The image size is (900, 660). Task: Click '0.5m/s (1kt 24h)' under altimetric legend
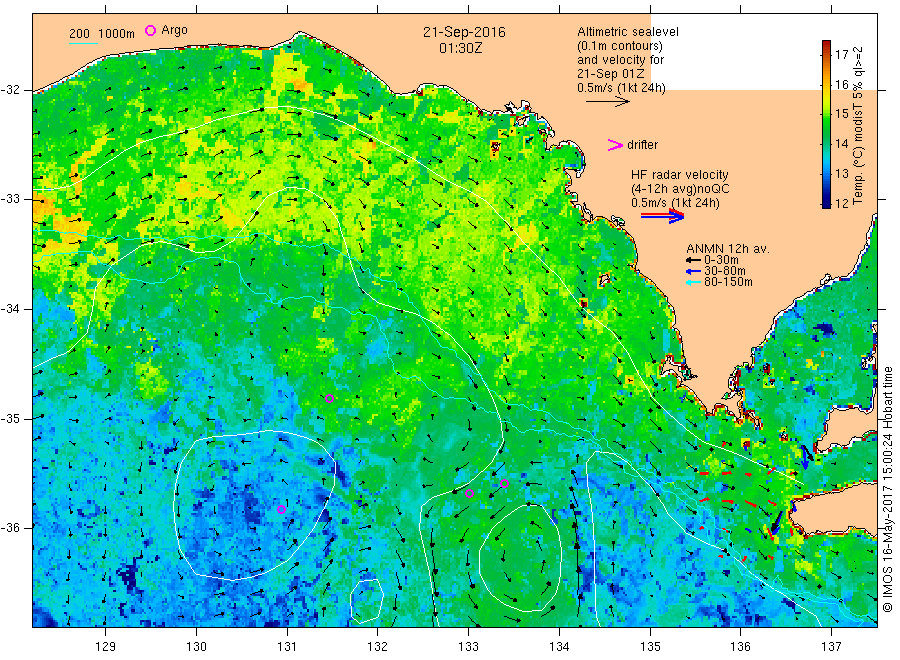tap(621, 88)
